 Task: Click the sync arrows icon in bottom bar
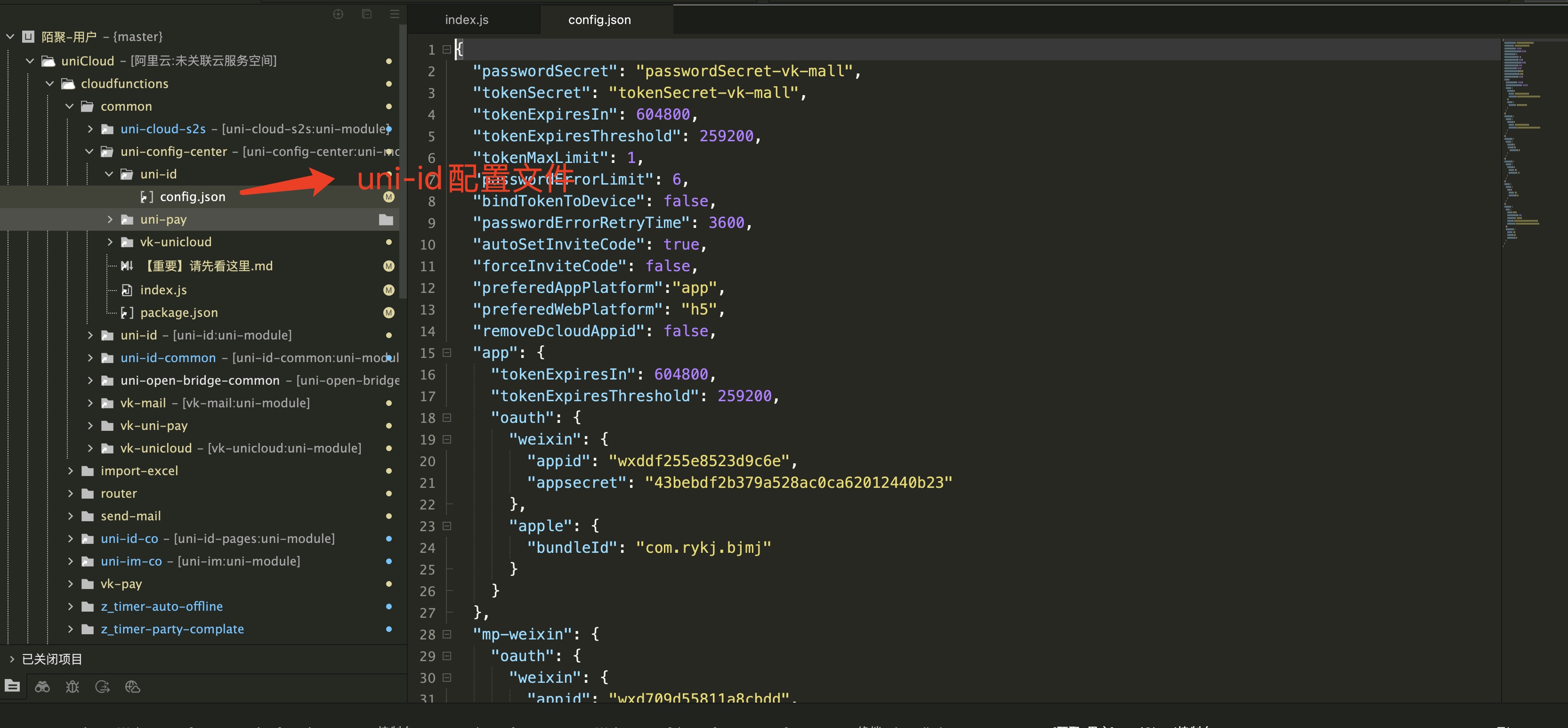(x=102, y=687)
